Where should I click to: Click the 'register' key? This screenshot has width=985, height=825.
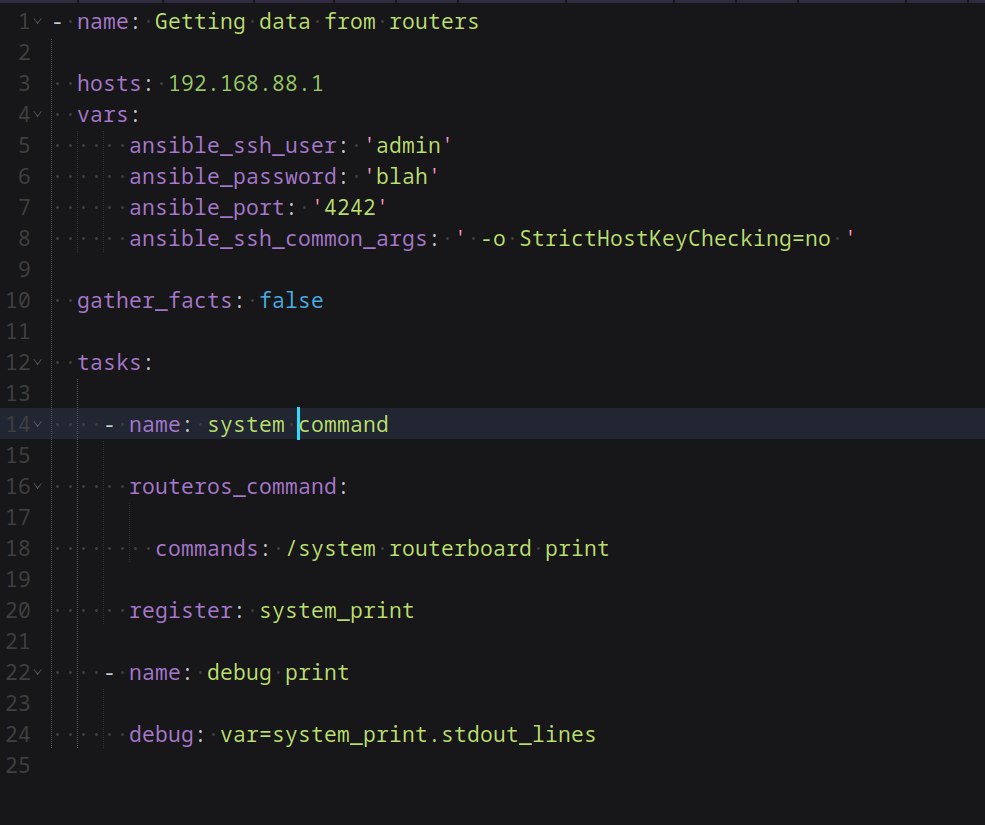point(180,611)
